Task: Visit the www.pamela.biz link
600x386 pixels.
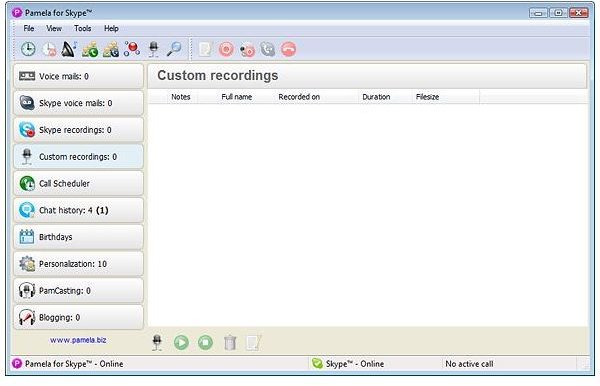Action: [78, 340]
